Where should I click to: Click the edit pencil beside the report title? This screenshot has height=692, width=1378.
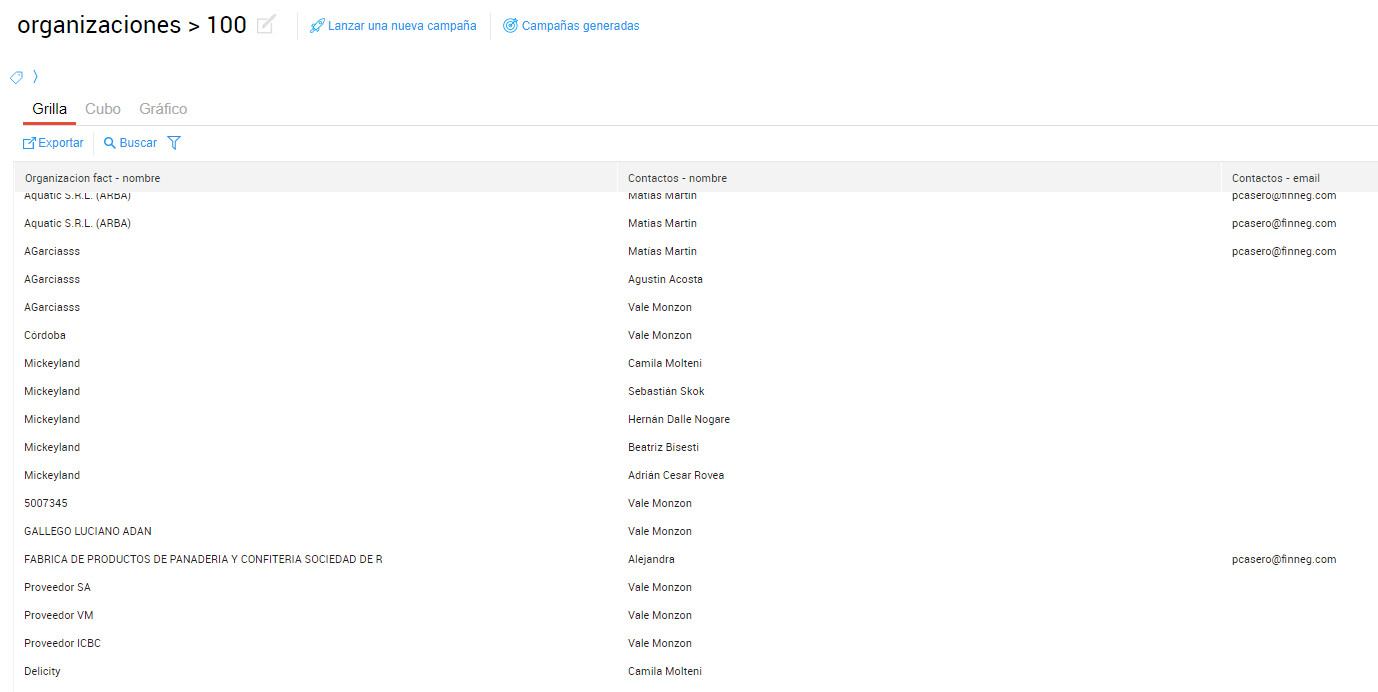265,26
